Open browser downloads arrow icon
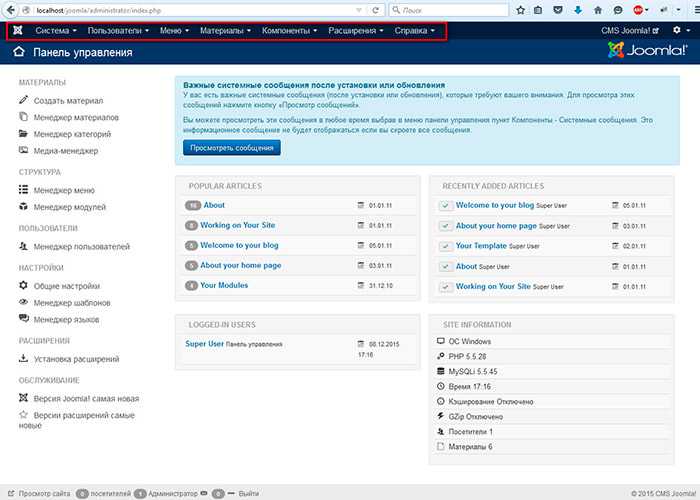 (578, 10)
